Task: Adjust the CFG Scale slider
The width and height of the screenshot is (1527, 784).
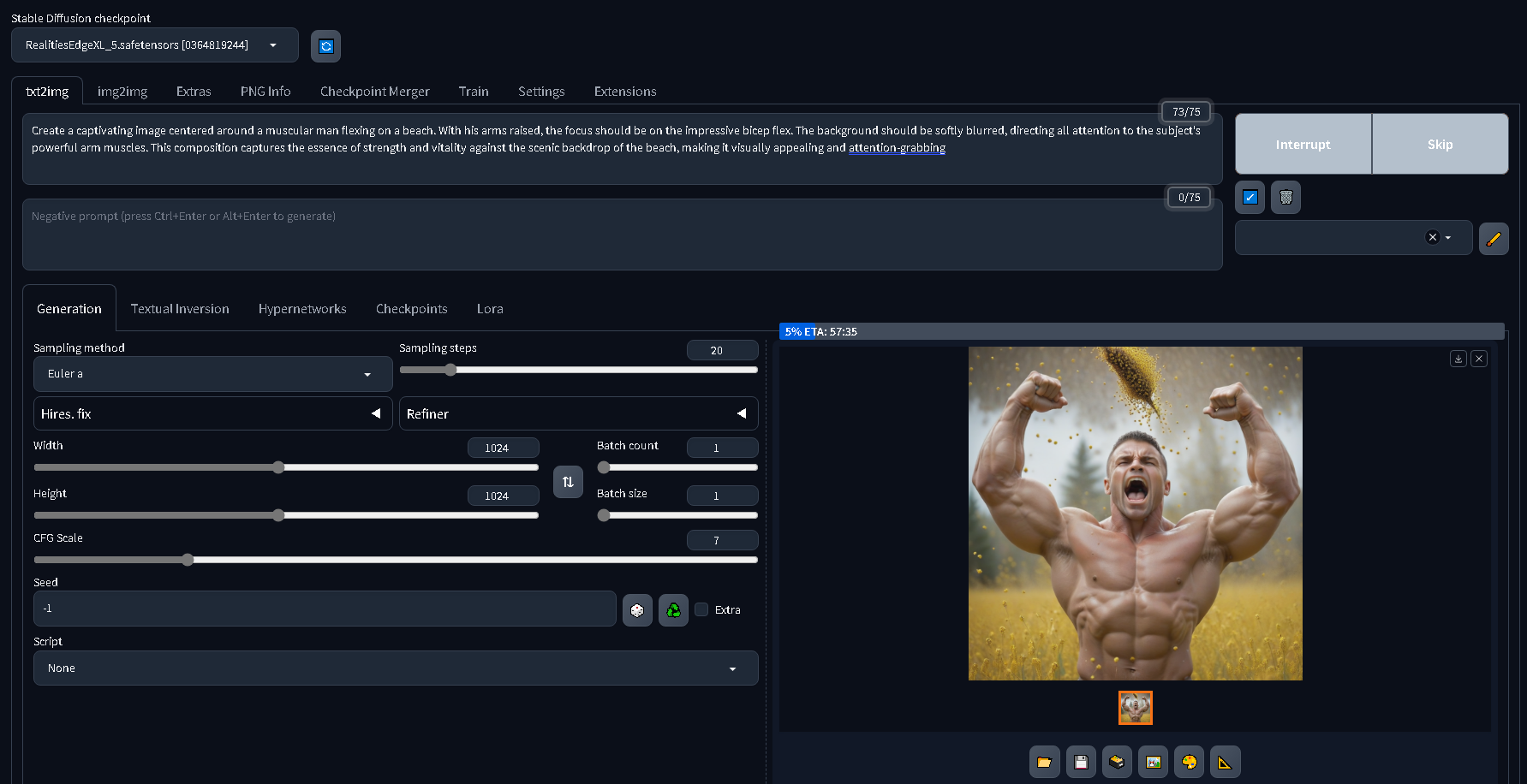Action: 396,560
